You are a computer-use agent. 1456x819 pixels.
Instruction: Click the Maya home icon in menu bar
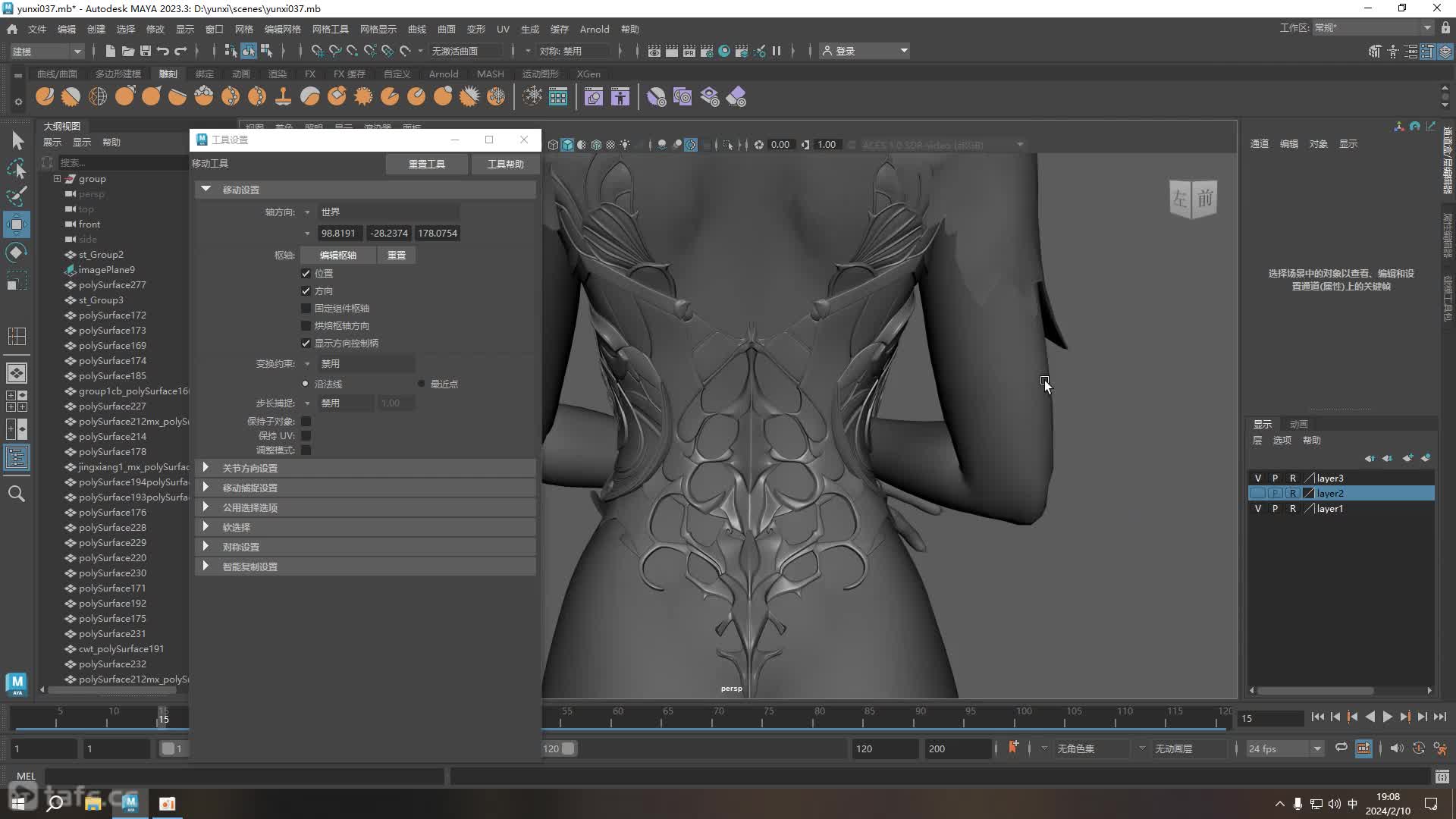coord(12,29)
